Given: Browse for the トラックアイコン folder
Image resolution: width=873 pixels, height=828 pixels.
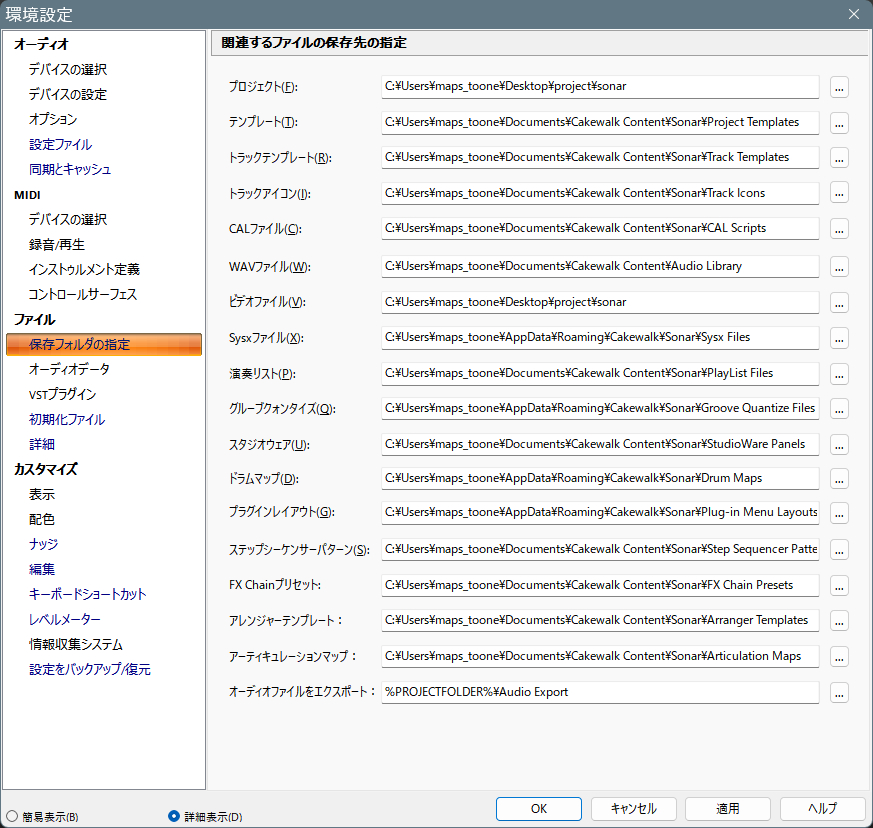Looking at the screenshot, I should [839, 194].
